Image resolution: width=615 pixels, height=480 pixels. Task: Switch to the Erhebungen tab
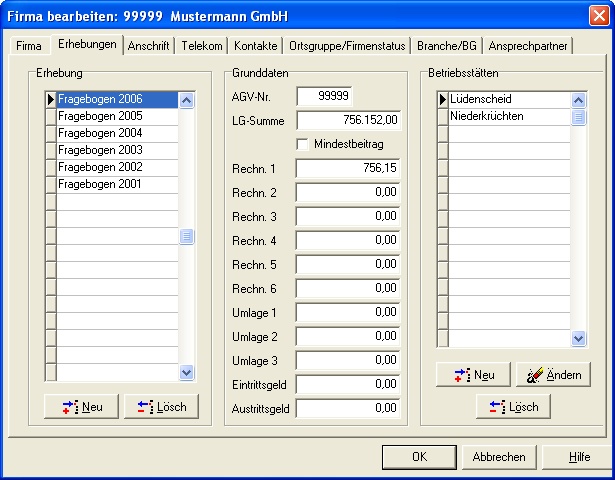87,44
